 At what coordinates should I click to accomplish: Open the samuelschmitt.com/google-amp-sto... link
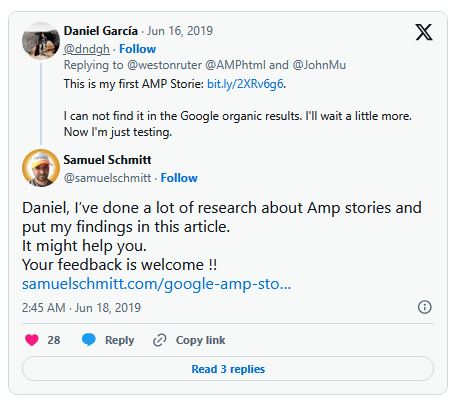(156, 284)
